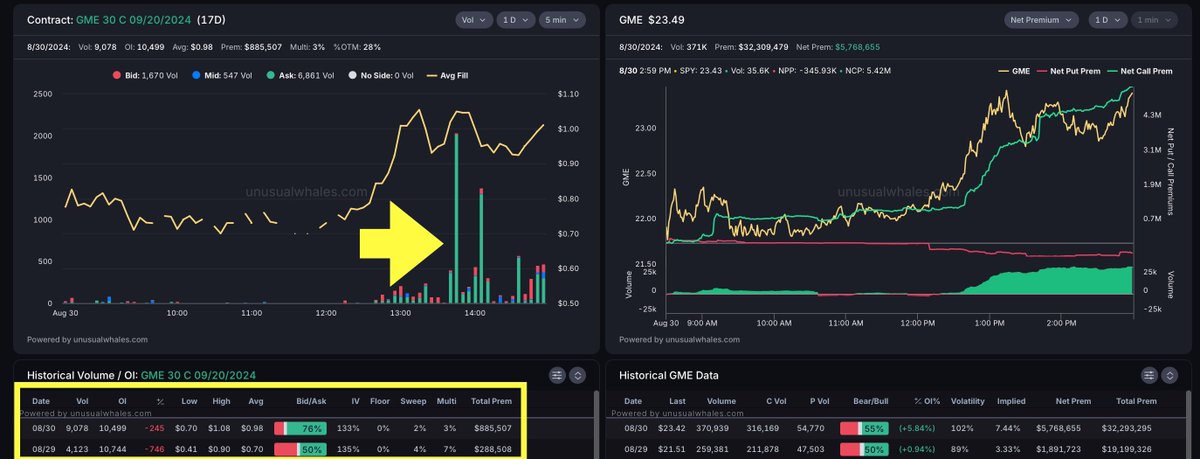Viewport: 1200px width, 459px height.
Task: Expand the Historical GME Data table
Action: (1170, 375)
